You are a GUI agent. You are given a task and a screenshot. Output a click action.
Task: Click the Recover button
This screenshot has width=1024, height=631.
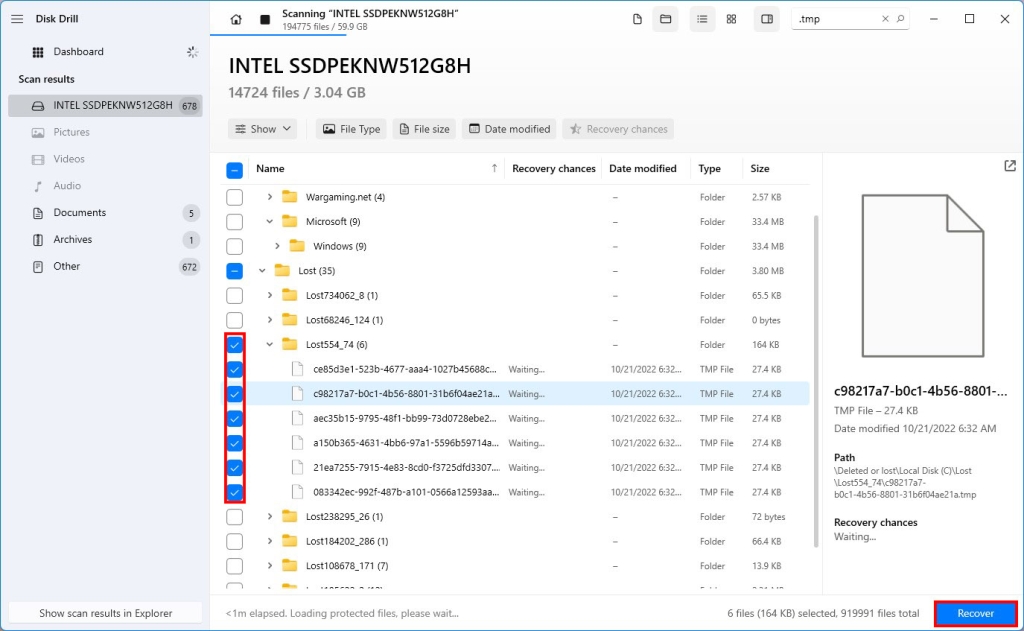(975, 613)
